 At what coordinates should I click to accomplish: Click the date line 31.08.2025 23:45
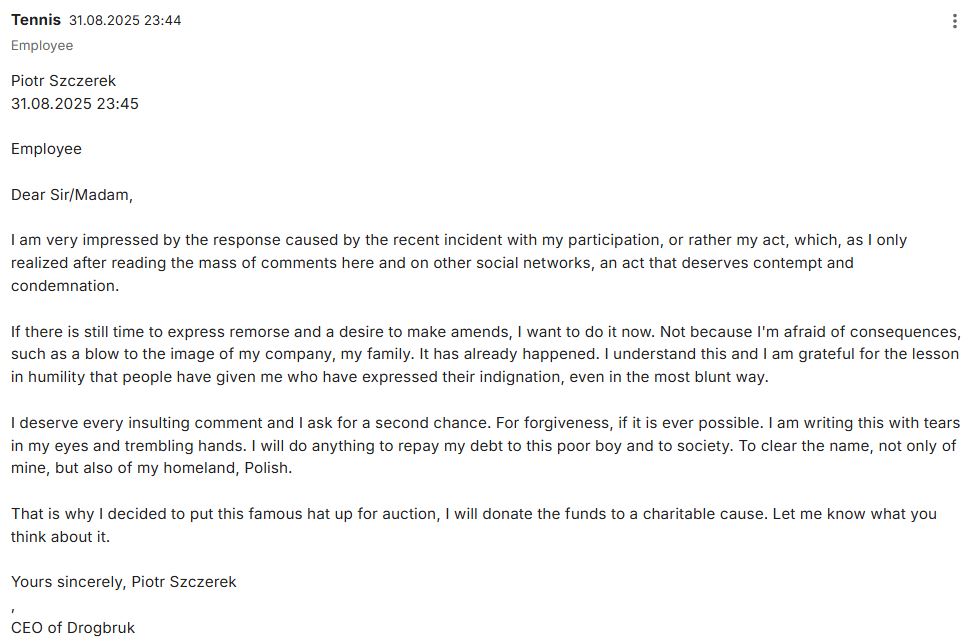(75, 104)
